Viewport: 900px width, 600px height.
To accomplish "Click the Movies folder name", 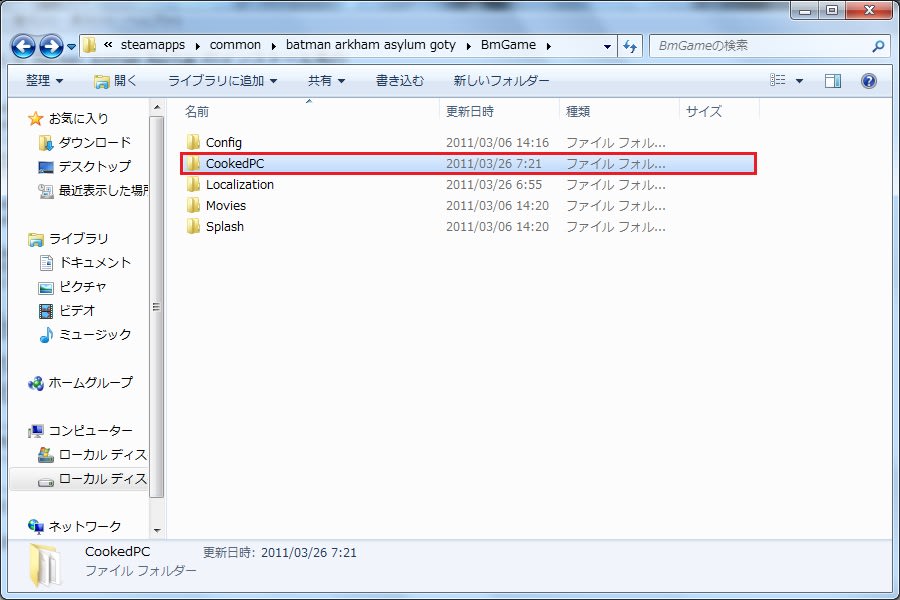I will [x=226, y=206].
